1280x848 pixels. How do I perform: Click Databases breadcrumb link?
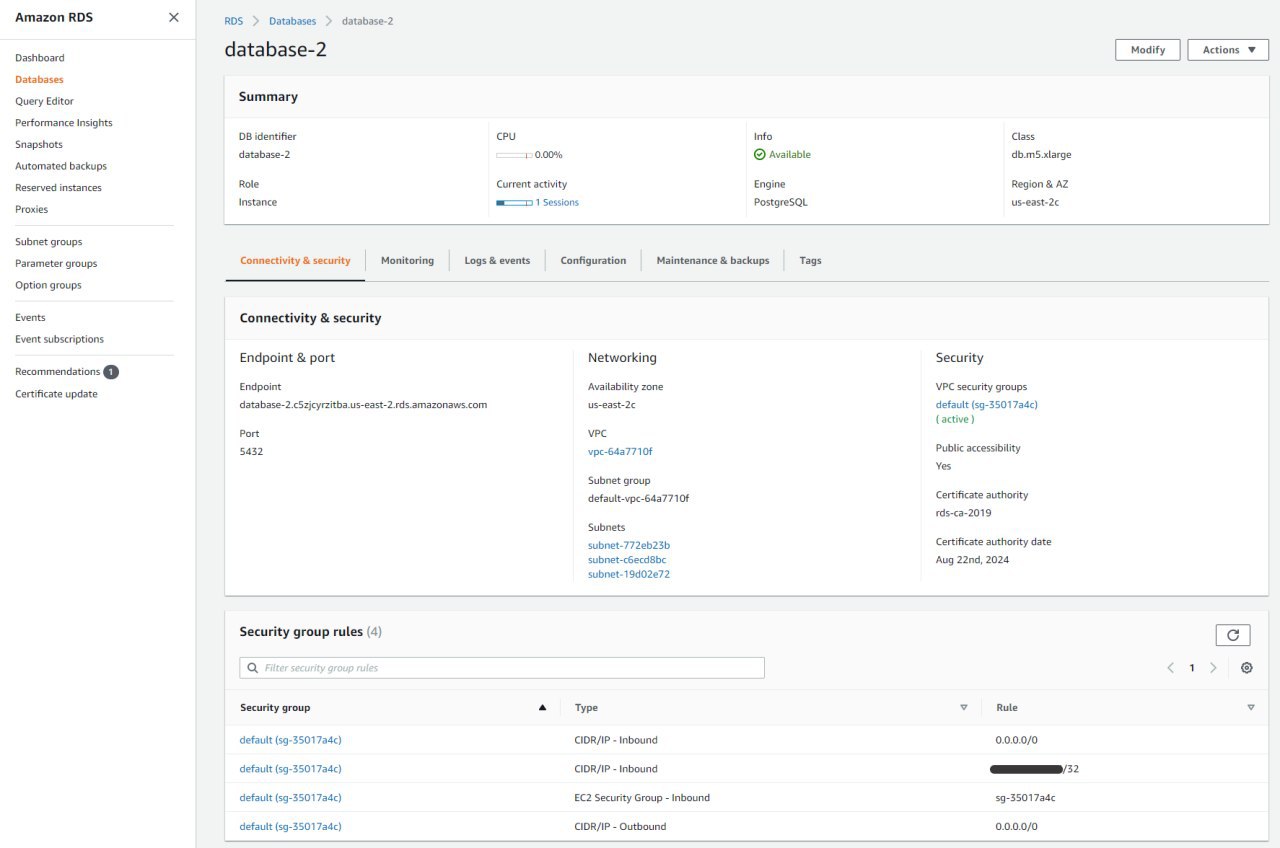292,21
